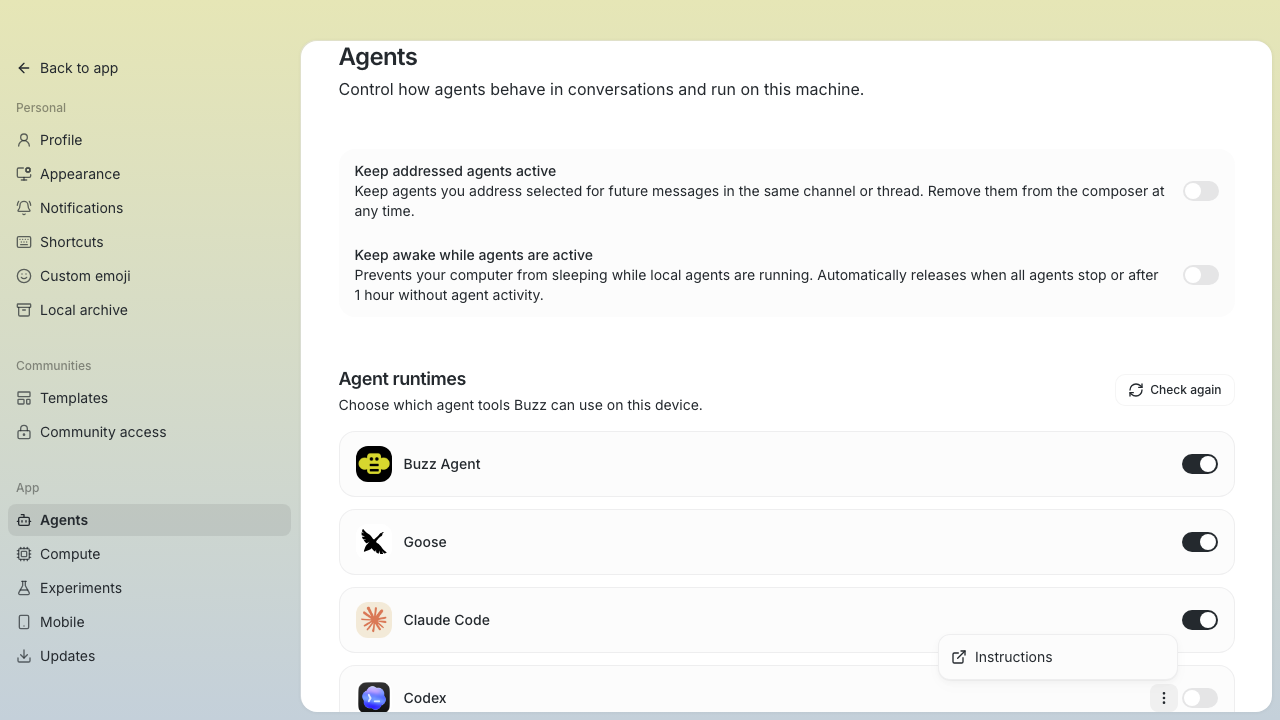Open Custom emoji settings

(x=149, y=276)
